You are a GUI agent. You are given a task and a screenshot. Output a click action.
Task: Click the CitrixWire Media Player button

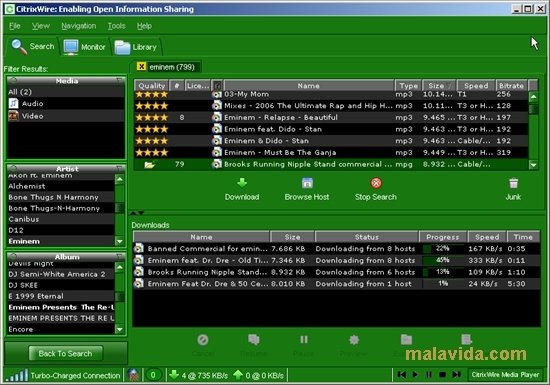point(505,375)
